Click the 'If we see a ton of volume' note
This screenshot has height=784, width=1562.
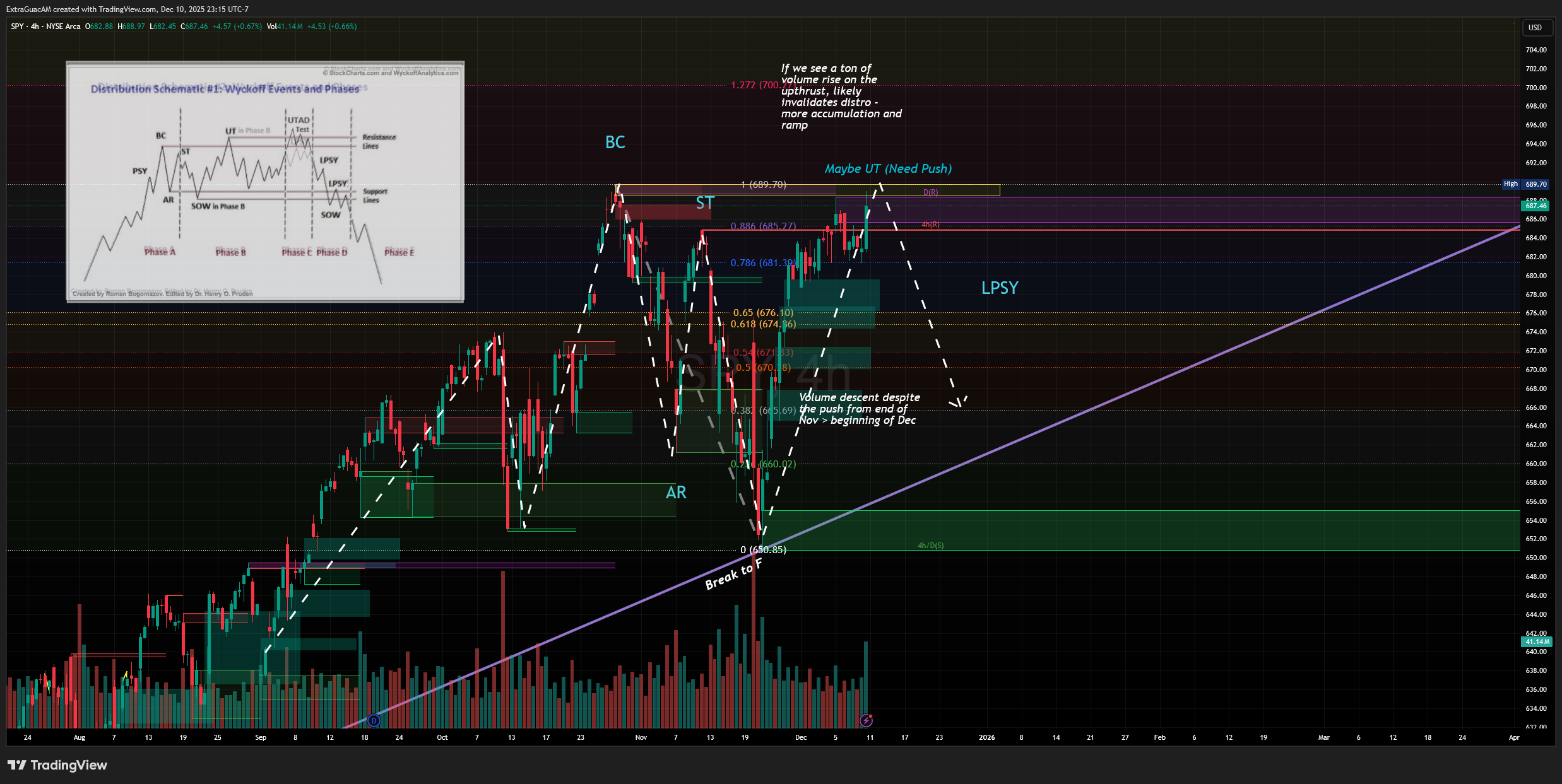(841, 97)
